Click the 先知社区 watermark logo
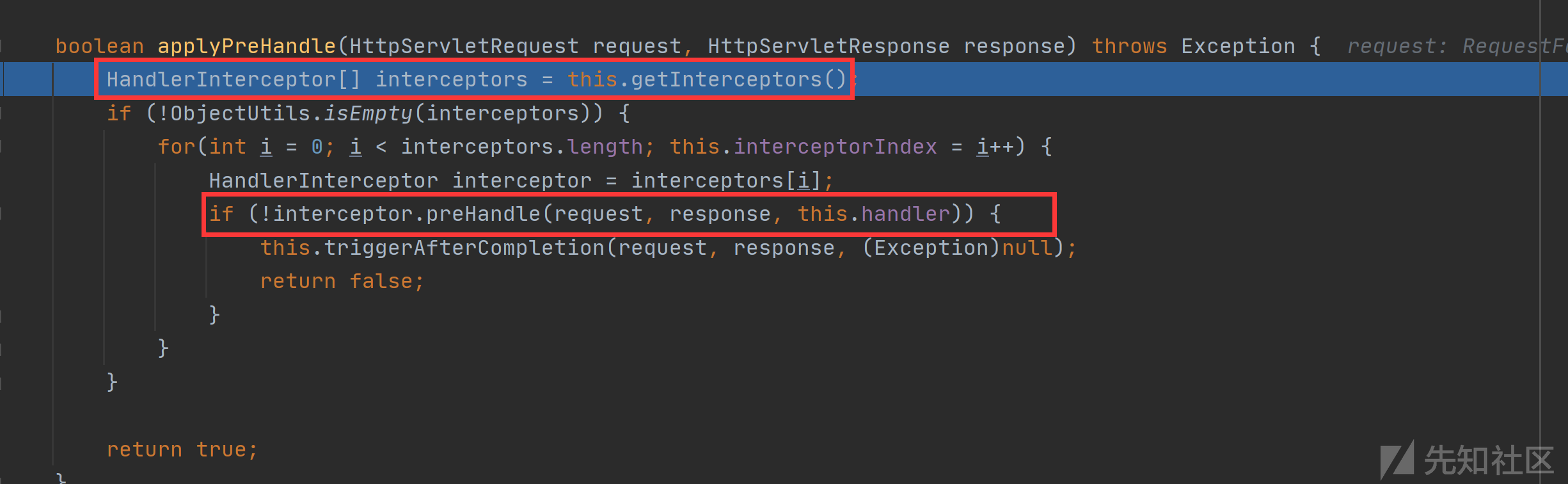Image resolution: width=1568 pixels, height=484 pixels. click(1466, 460)
